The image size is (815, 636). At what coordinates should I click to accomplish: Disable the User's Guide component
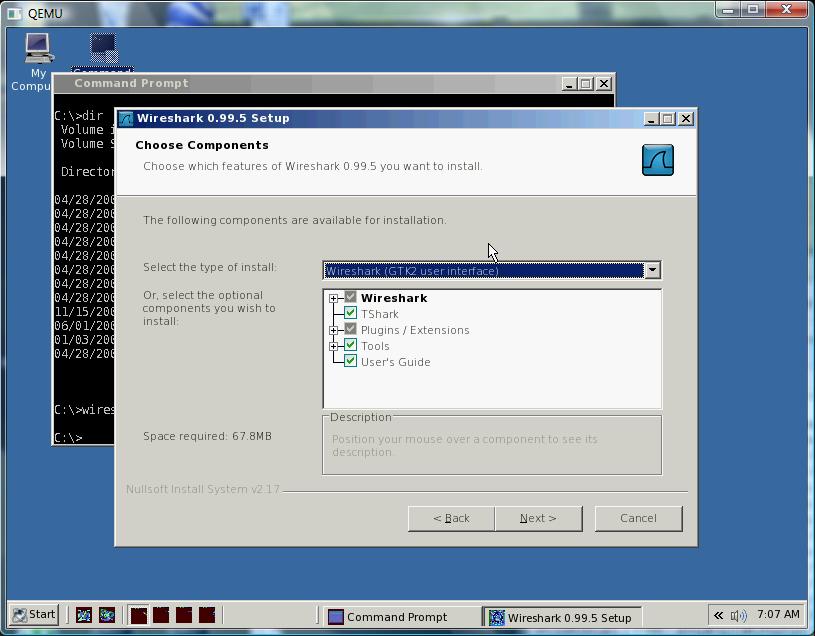point(351,362)
